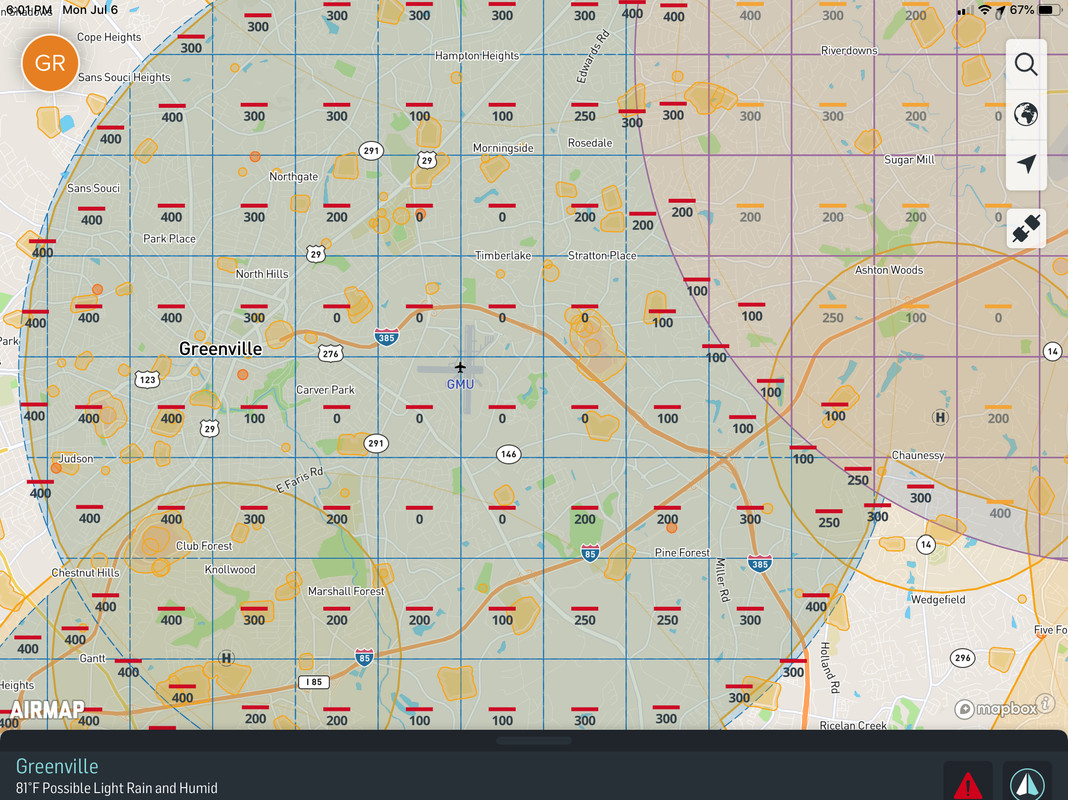Tap the Riverdowns label
This screenshot has height=800, width=1068.
pyautogui.click(x=849, y=50)
